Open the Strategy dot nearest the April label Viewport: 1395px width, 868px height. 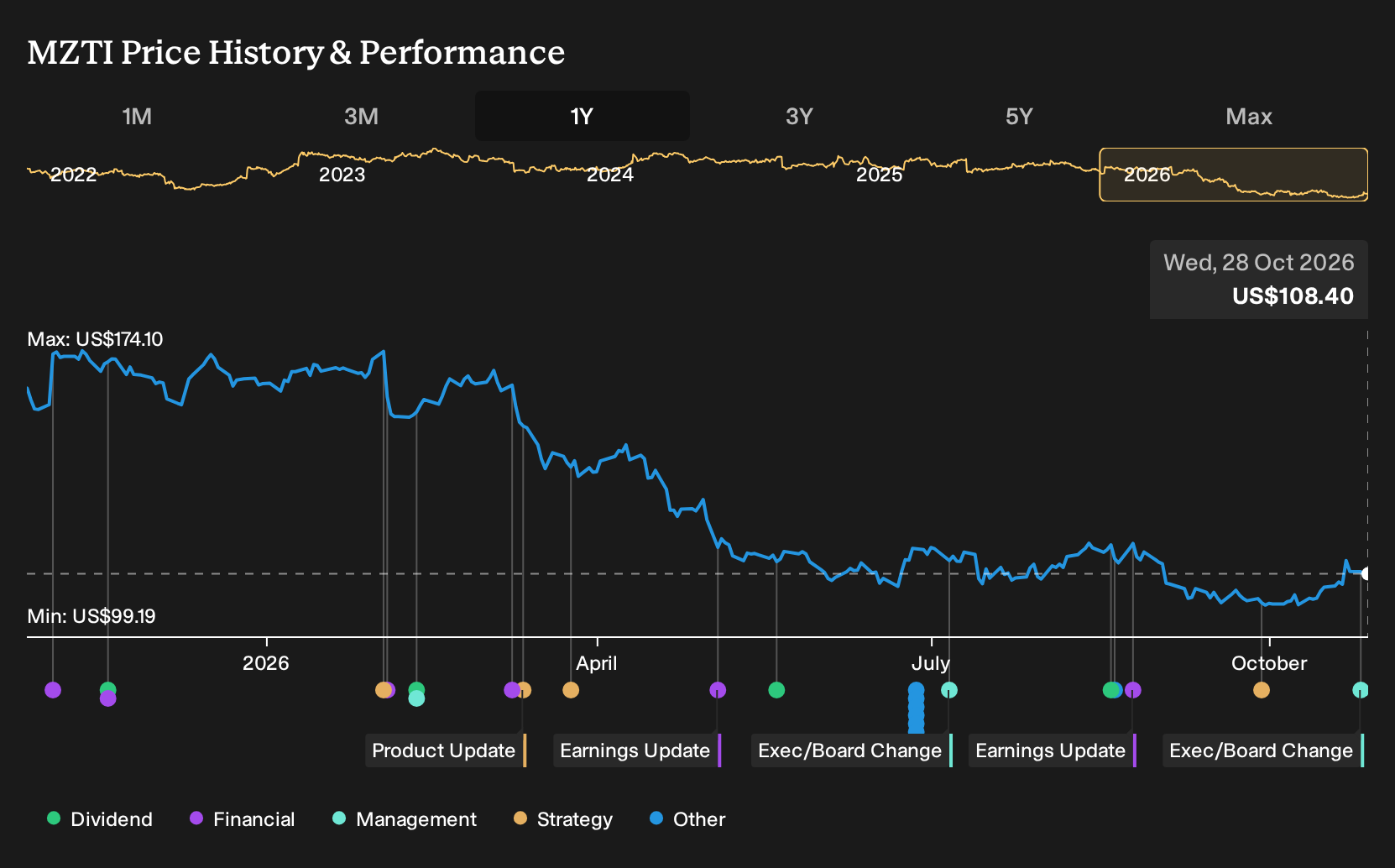pyautogui.click(x=571, y=690)
